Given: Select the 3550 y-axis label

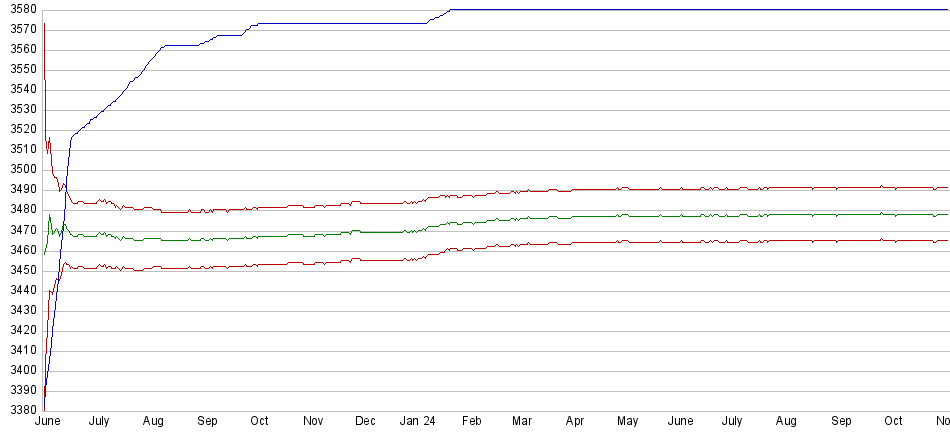Looking at the screenshot, I should (x=20, y=70).
